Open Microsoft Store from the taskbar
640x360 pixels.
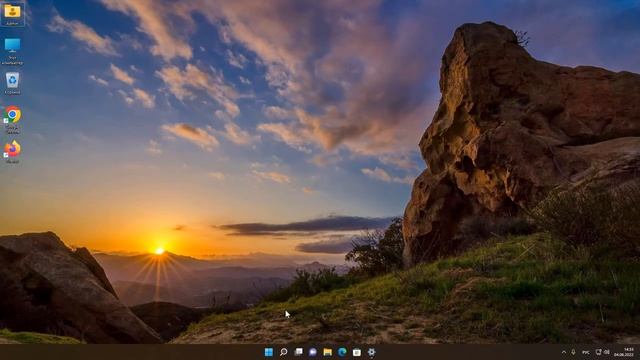(x=357, y=352)
